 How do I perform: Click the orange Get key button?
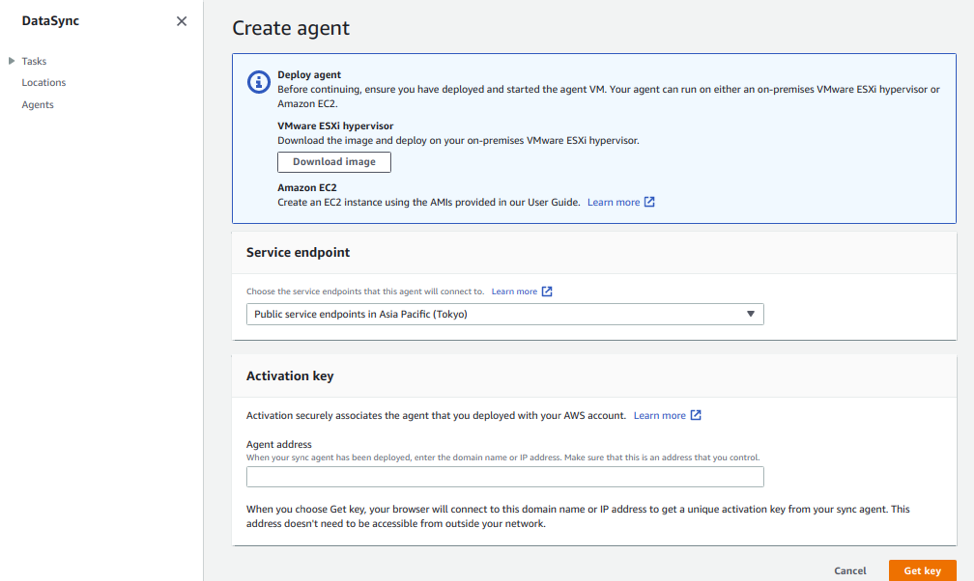(x=922, y=570)
